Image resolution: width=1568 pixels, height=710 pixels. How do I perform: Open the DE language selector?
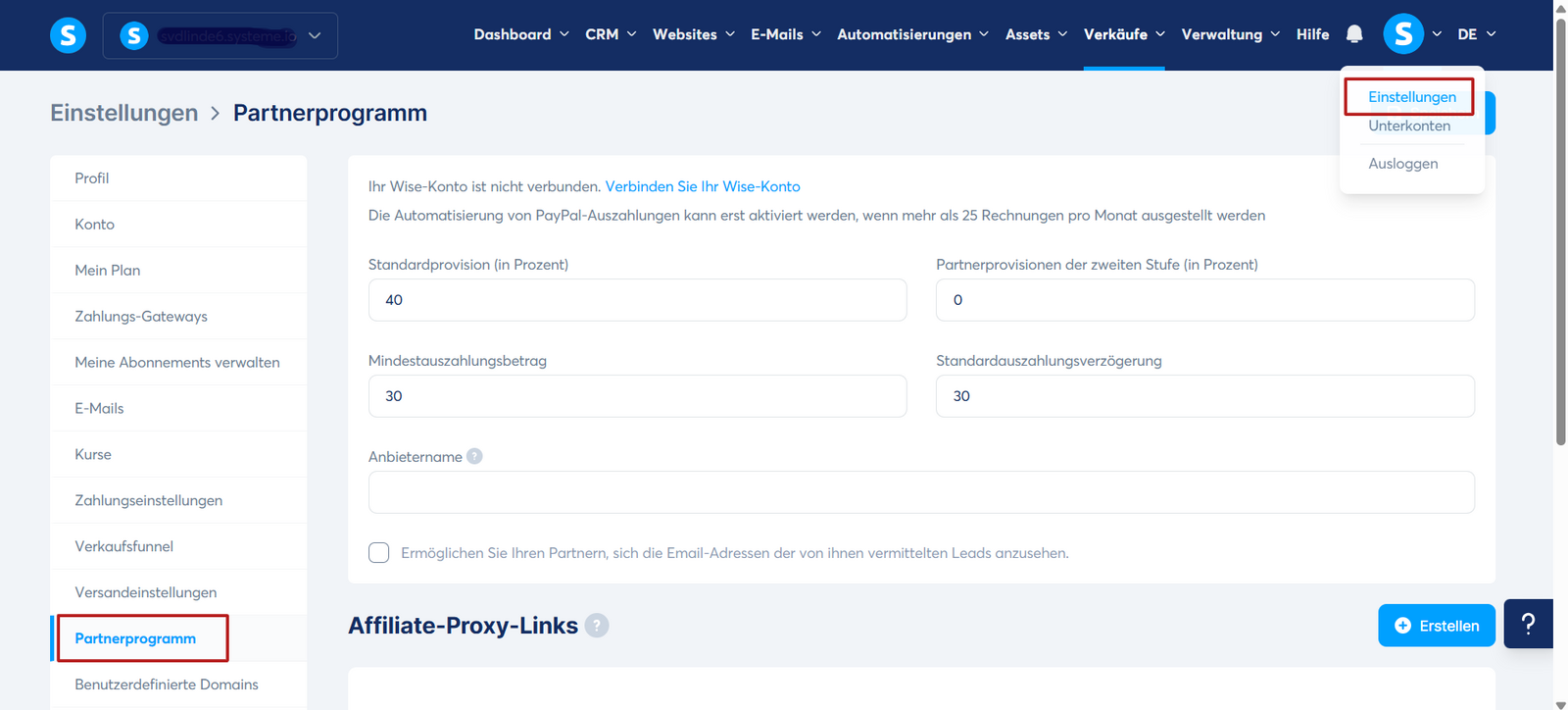[x=1476, y=34]
